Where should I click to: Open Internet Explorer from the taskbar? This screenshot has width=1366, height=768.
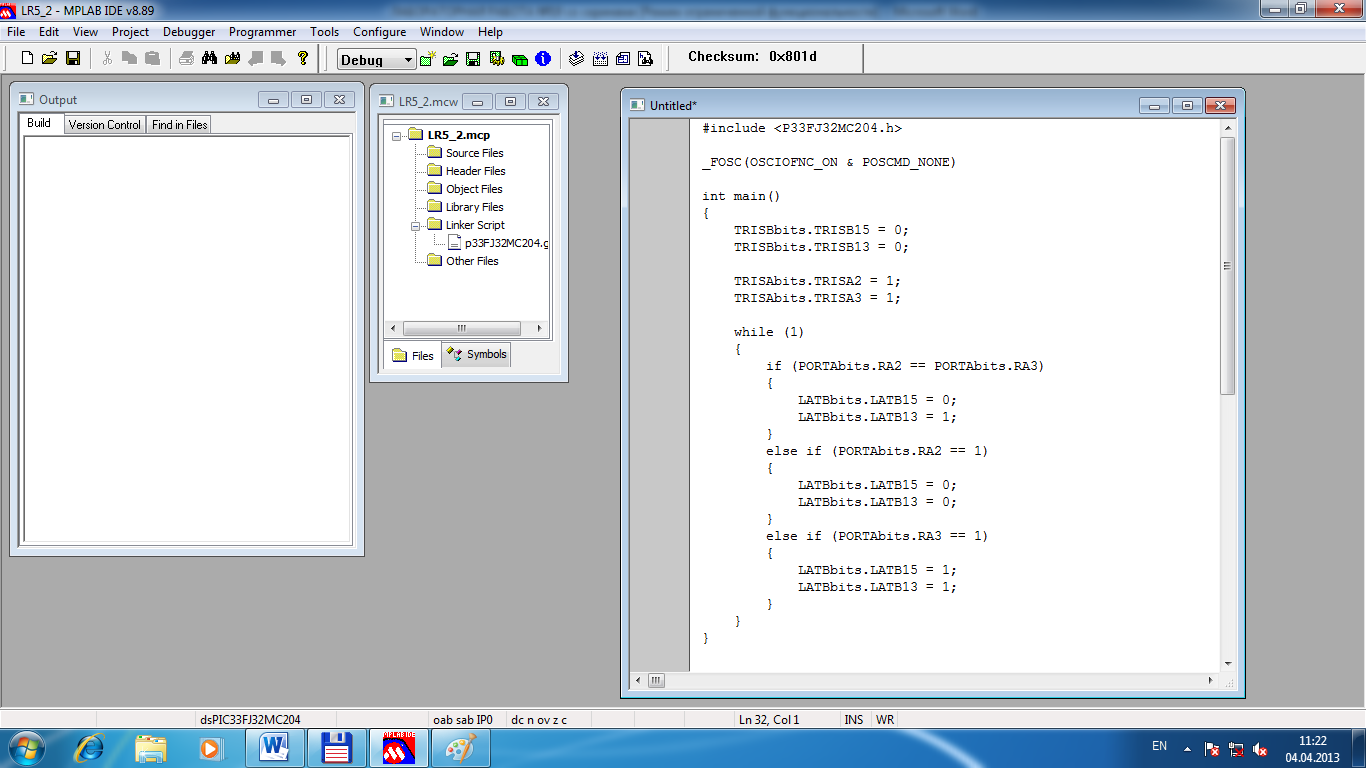coord(90,748)
